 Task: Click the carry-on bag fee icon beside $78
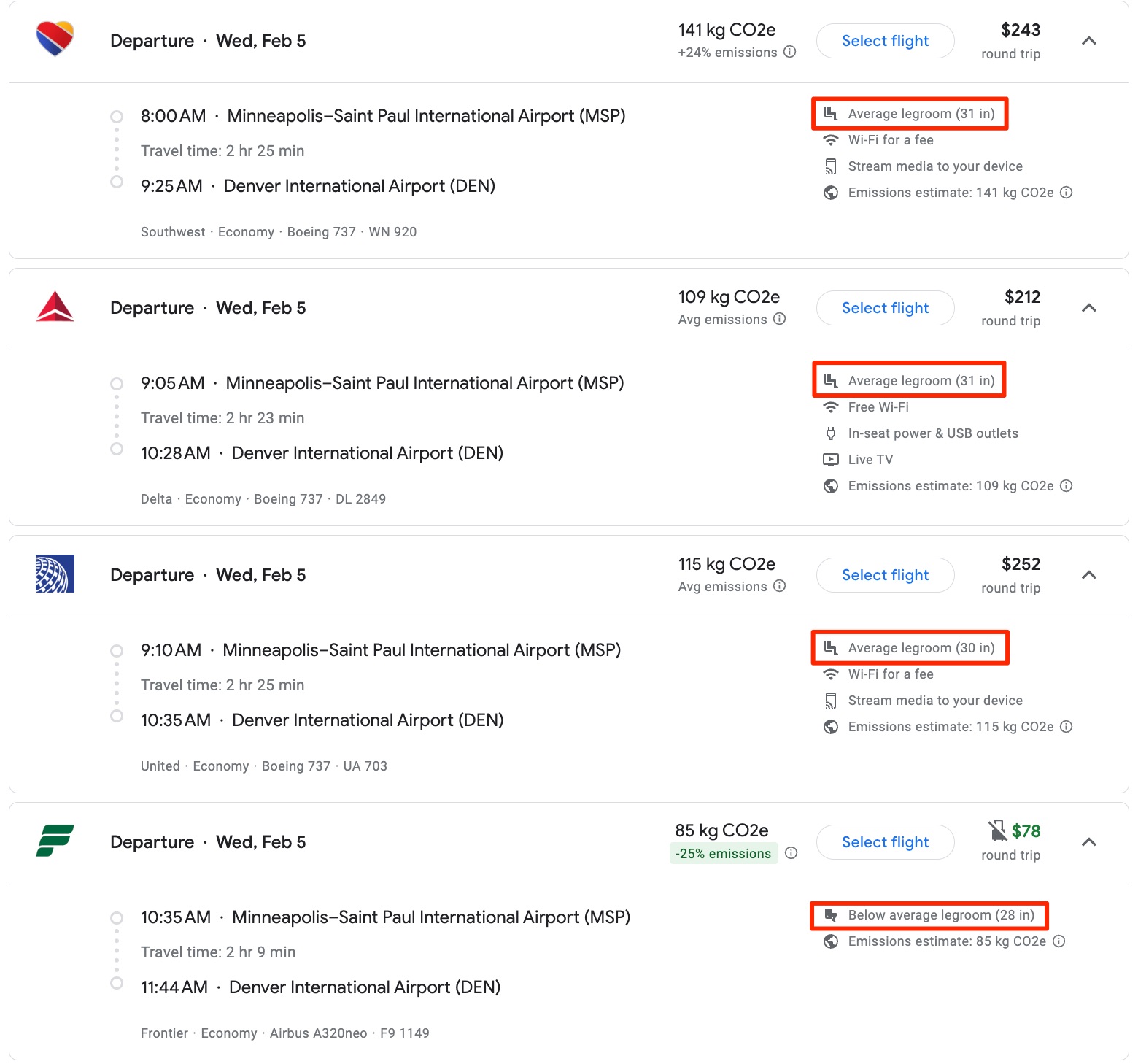tap(996, 830)
